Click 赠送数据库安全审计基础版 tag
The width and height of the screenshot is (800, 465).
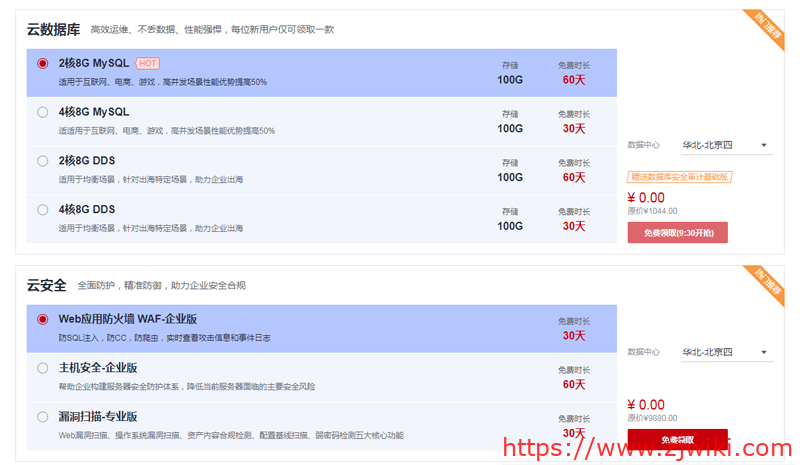pyautogui.click(x=680, y=177)
